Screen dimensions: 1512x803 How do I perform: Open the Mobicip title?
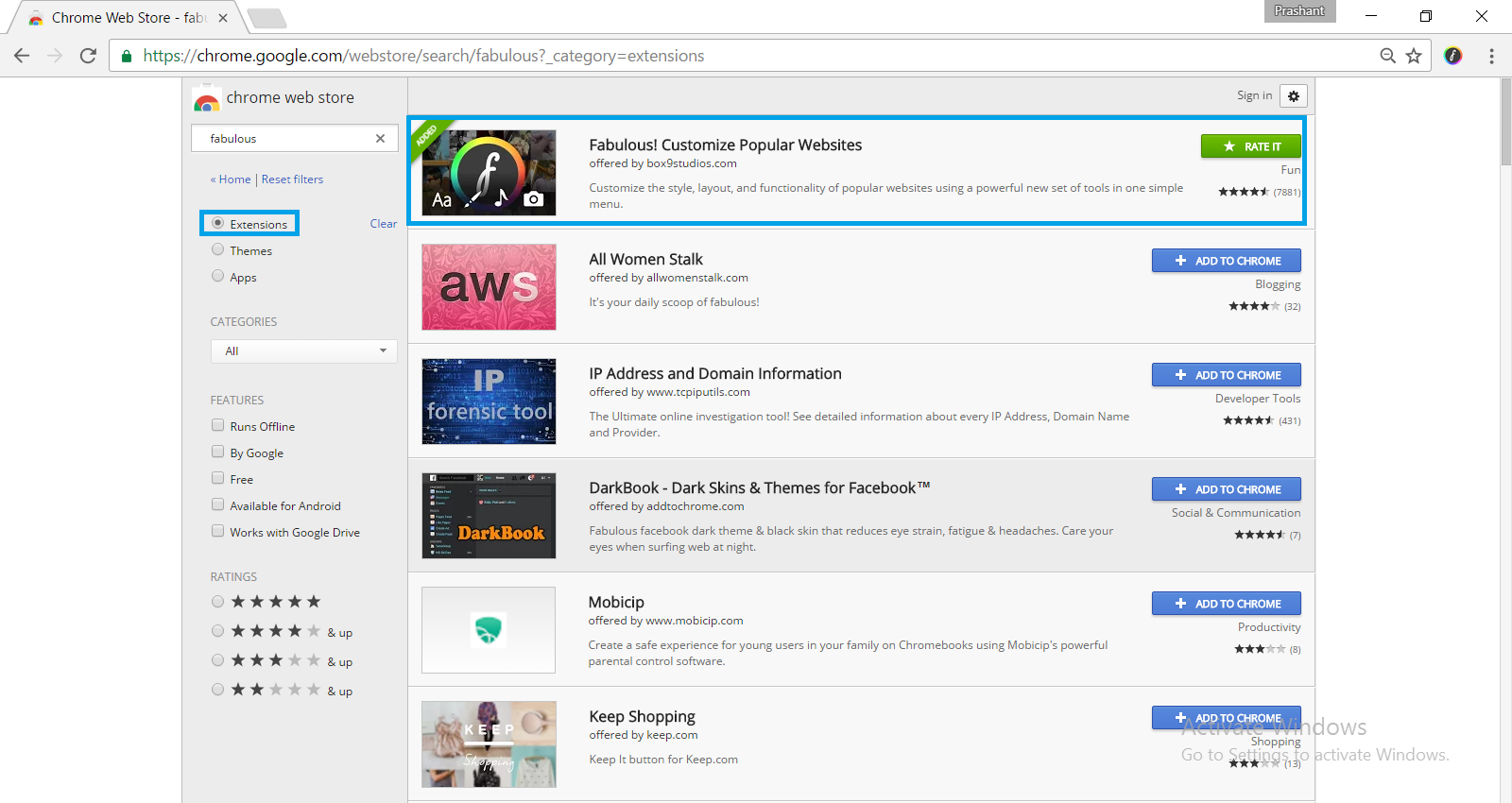[616, 602]
